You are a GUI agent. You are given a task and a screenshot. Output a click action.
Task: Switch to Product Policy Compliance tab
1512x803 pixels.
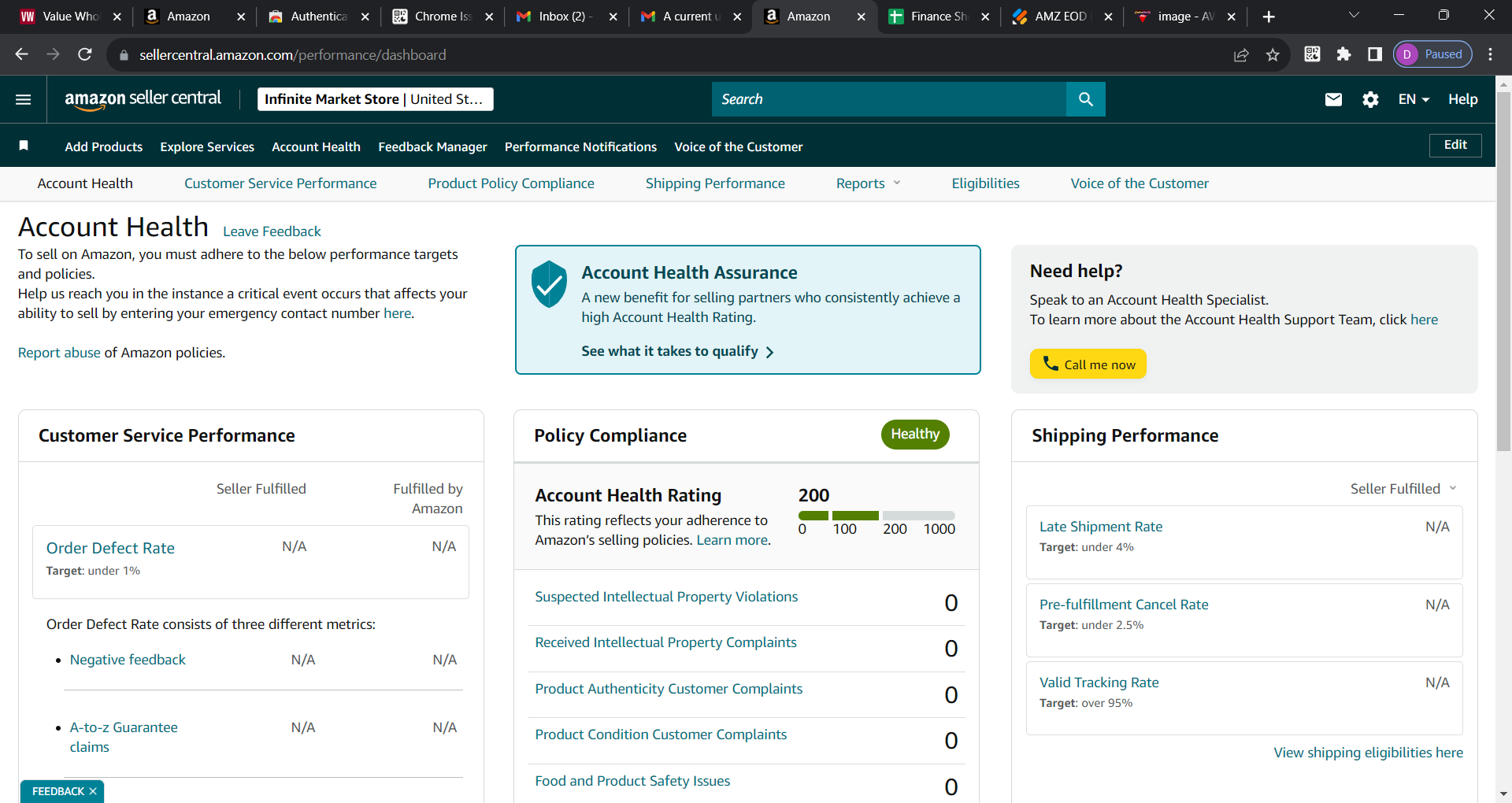point(511,183)
